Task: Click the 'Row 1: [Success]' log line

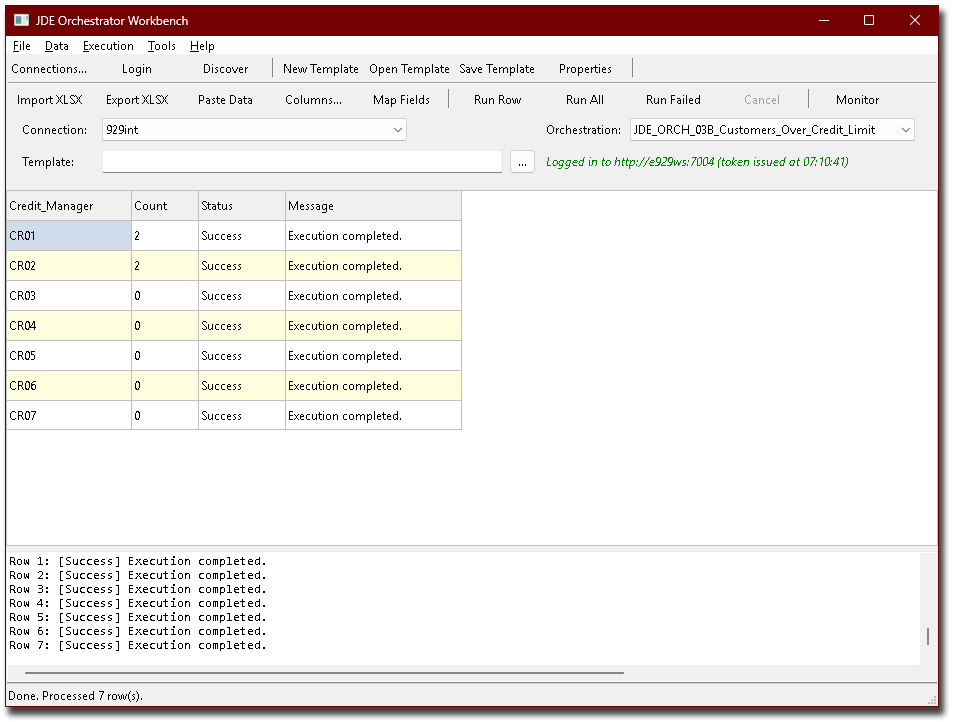Action: click(138, 561)
